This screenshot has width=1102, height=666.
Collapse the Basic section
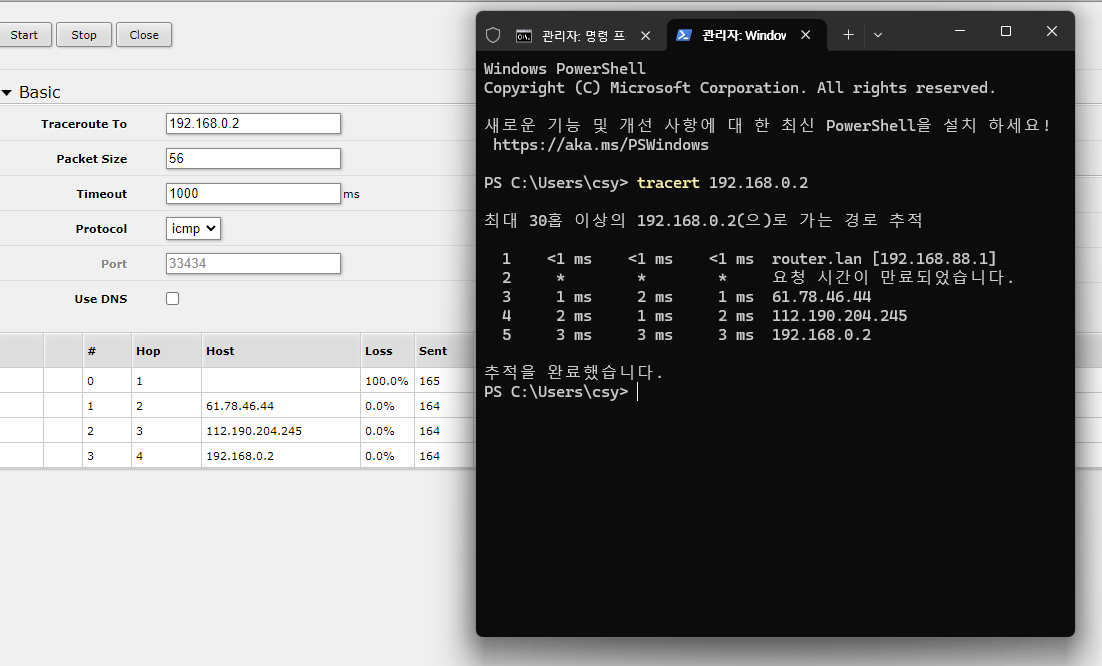click(7, 93)
